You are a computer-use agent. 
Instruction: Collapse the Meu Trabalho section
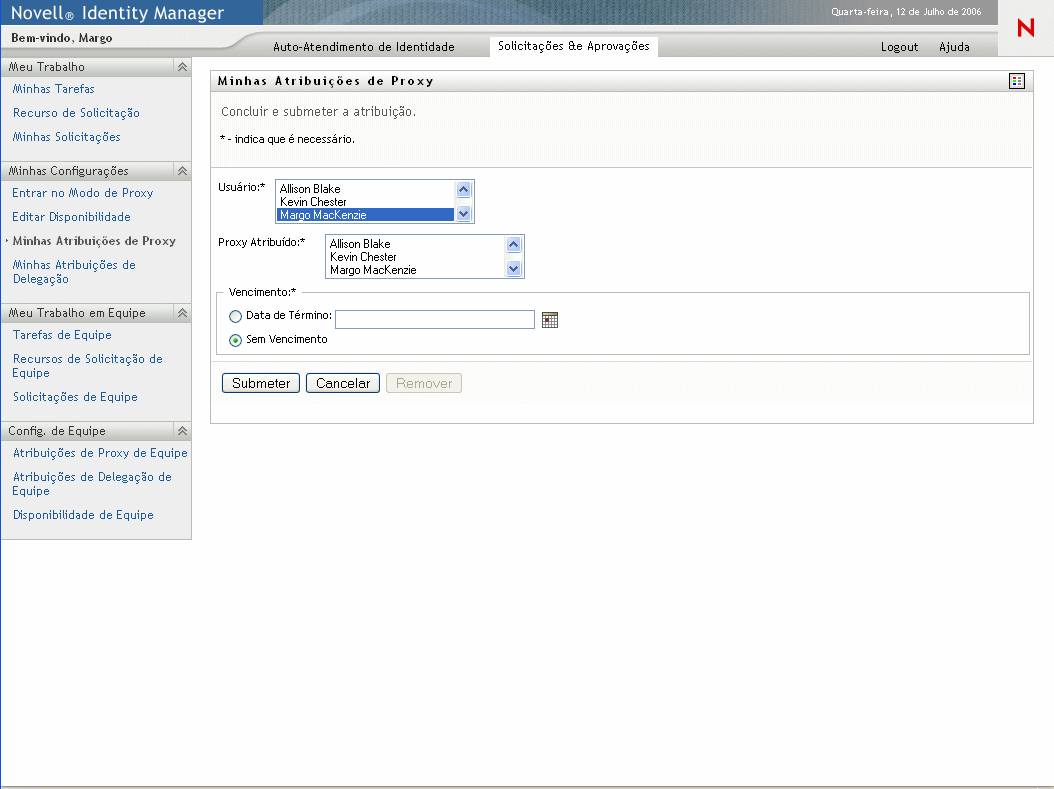tap(182, 67)
